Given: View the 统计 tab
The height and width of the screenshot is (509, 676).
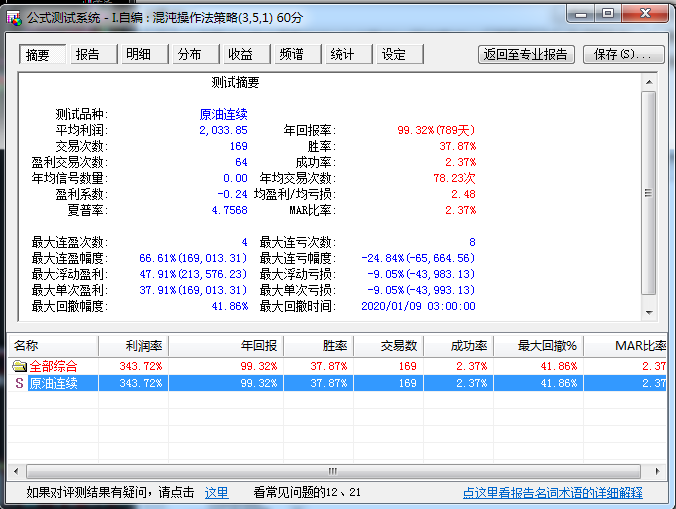Looking at the screenshot, I should pyautogui.click(x=342, y=54).
